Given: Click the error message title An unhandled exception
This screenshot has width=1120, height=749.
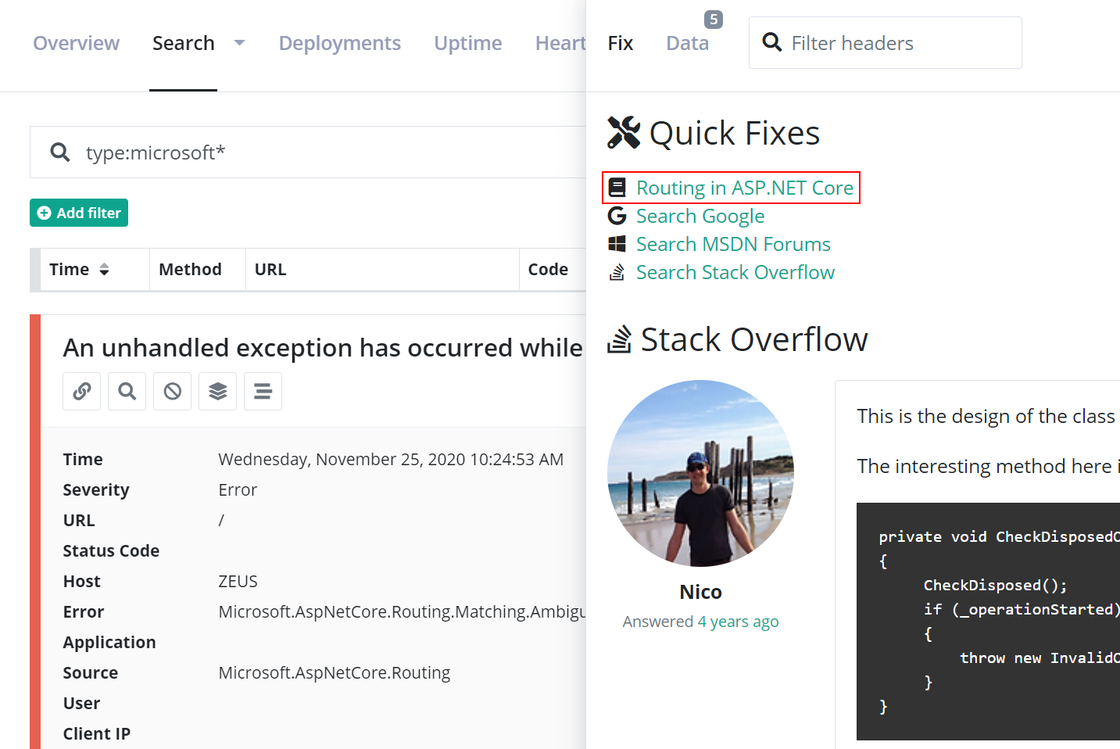Looking at the screenshot, I should pos(323,348).
